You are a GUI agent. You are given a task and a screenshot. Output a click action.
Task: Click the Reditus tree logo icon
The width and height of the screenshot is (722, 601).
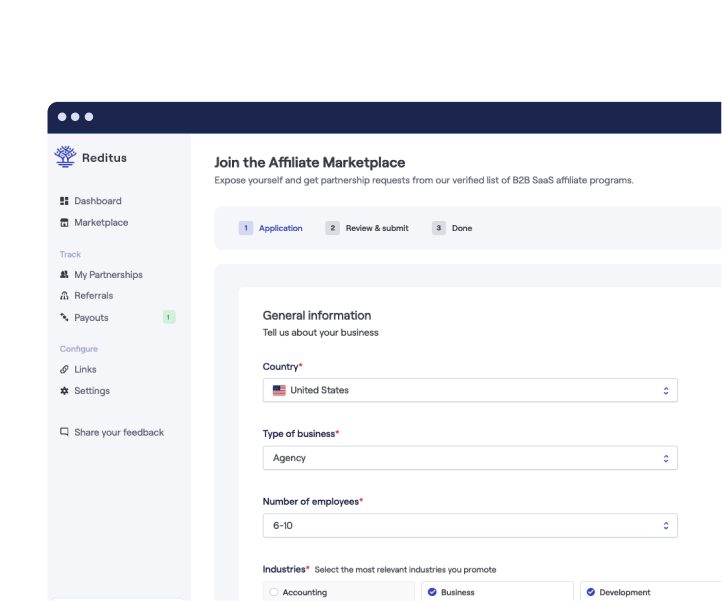tap(65, 156)
